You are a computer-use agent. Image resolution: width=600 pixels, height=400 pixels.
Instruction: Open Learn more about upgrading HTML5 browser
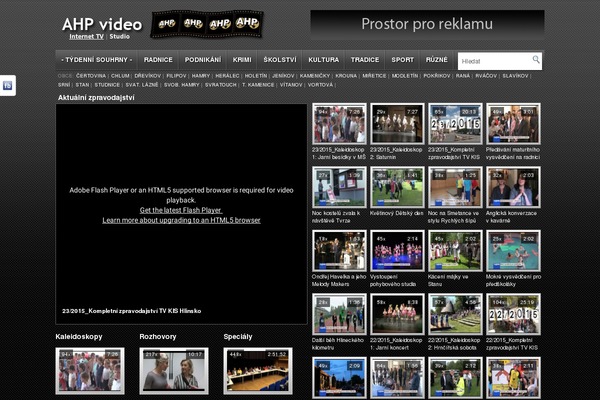coord(181,220)
